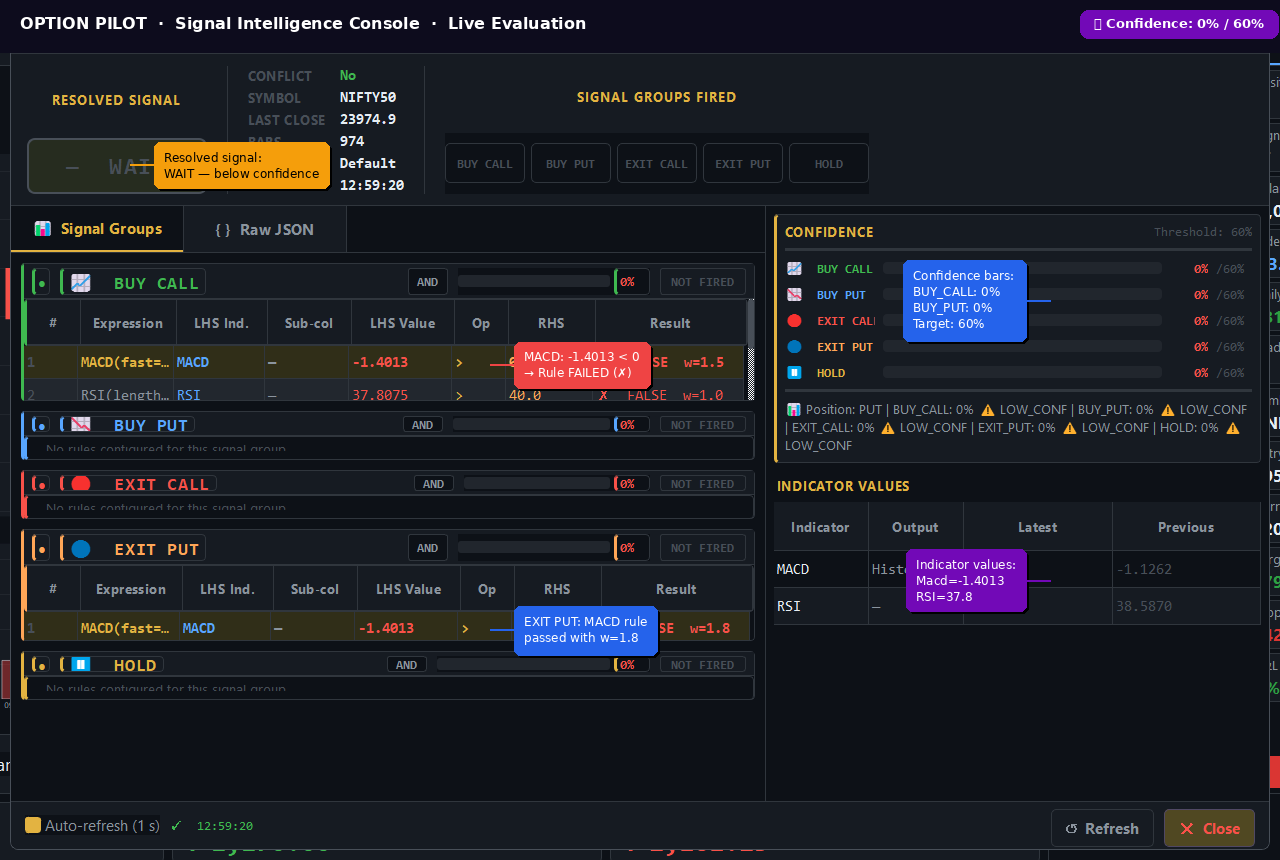Click the AND logic badge in BUY CALL group
Viewport: 1280px width, 860px height.
click(428, 282)
